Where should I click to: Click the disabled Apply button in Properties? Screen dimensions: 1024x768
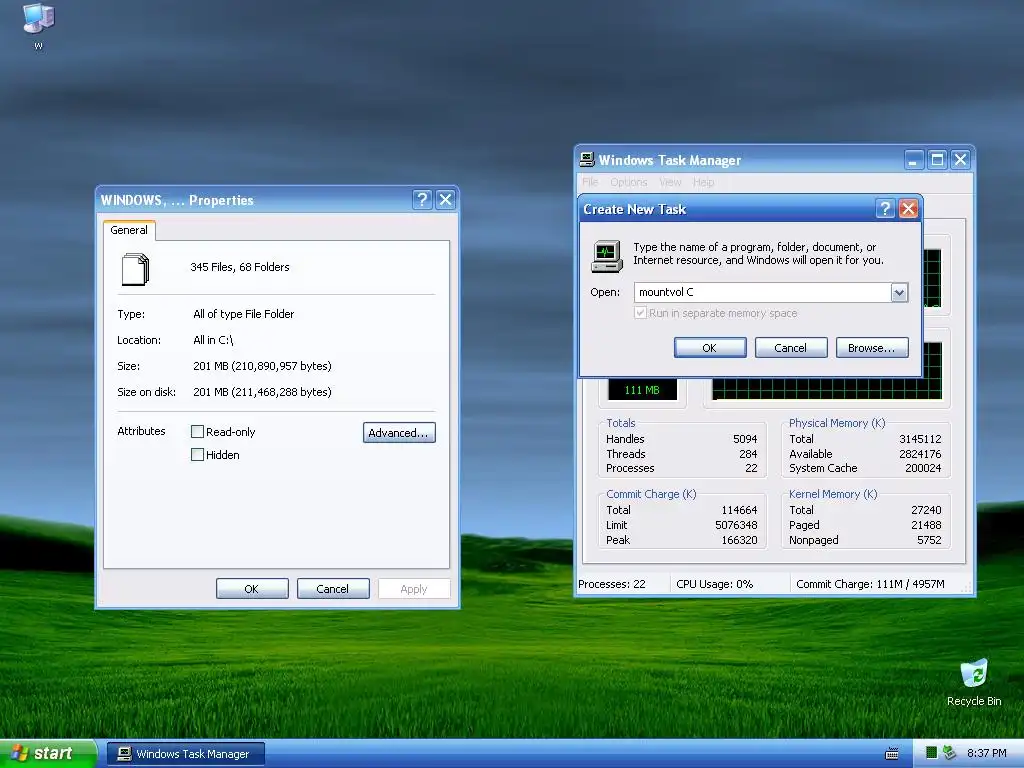click(414, 588)
